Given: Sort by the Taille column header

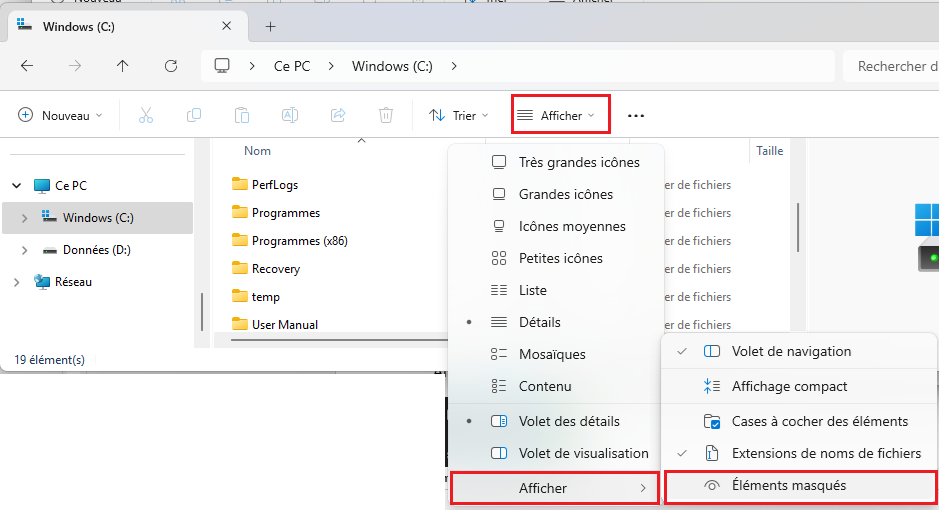Looking at the screenshot, I should pyautogui.click(x=770, y=151).
